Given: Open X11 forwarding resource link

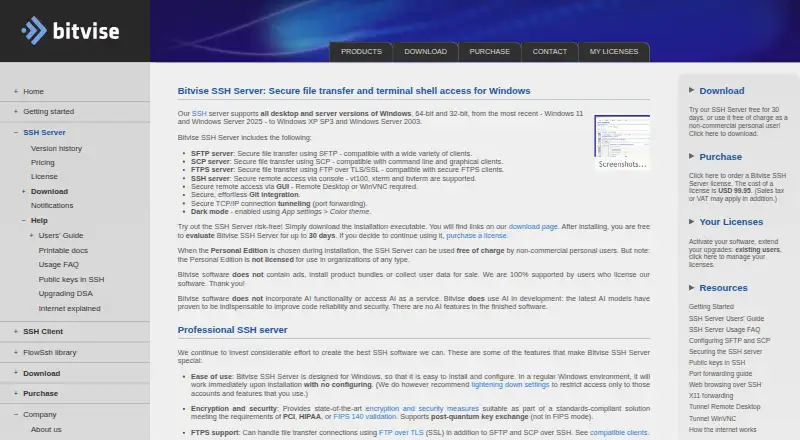Looking at the screenshot, I should coord(711,396).
